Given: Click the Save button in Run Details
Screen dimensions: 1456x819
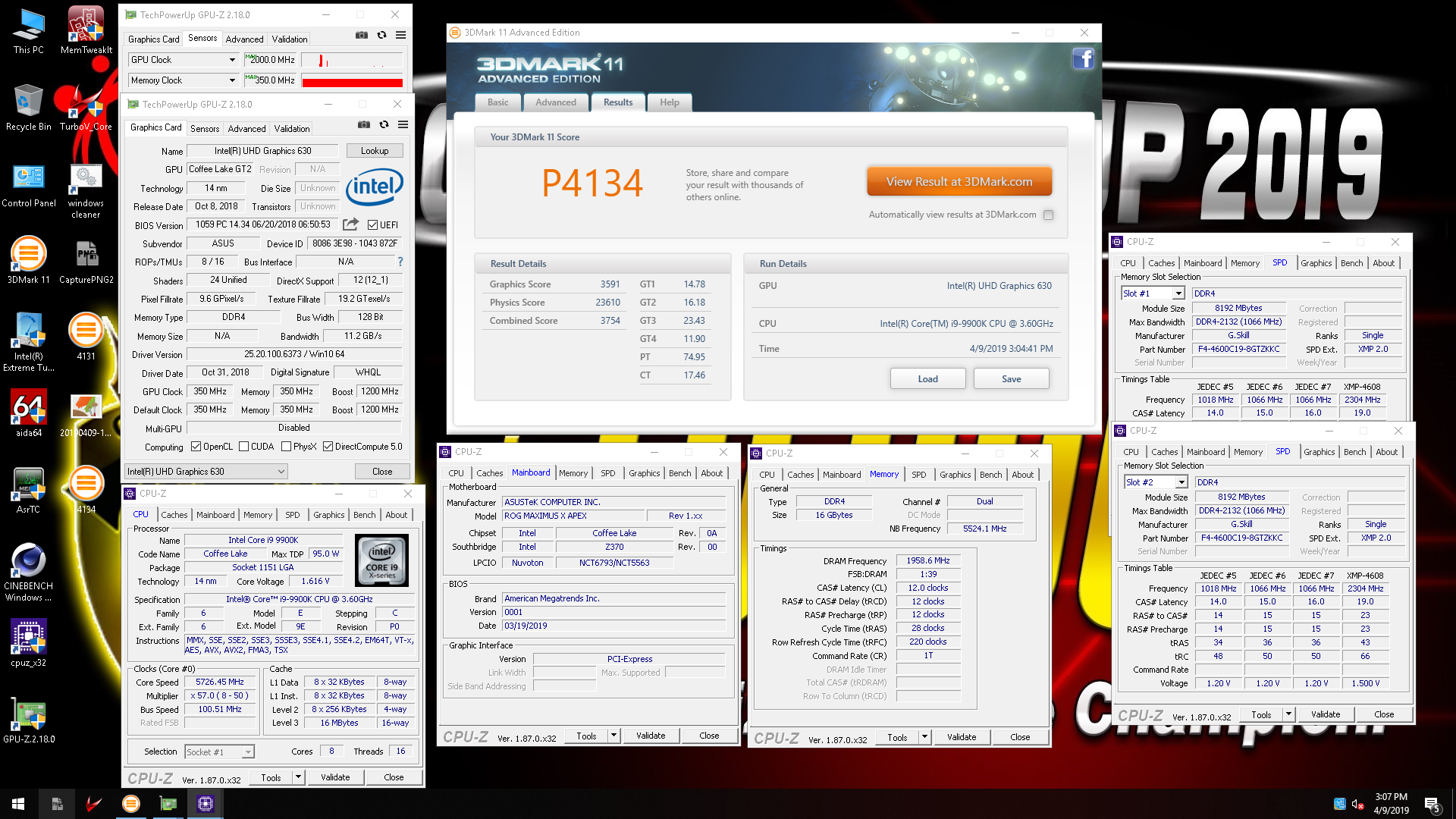Looking at the screenshot, I should point(1012,379).
